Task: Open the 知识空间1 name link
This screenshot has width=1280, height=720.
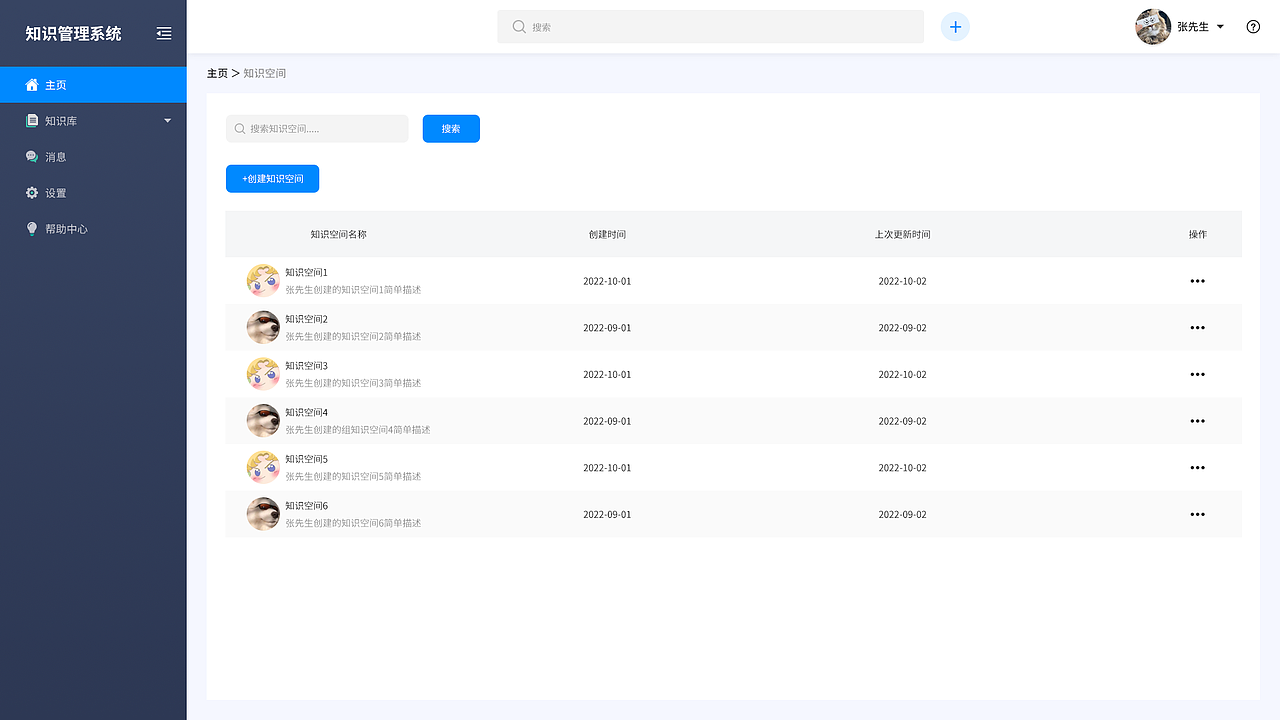Action: (x=306, y=272)
